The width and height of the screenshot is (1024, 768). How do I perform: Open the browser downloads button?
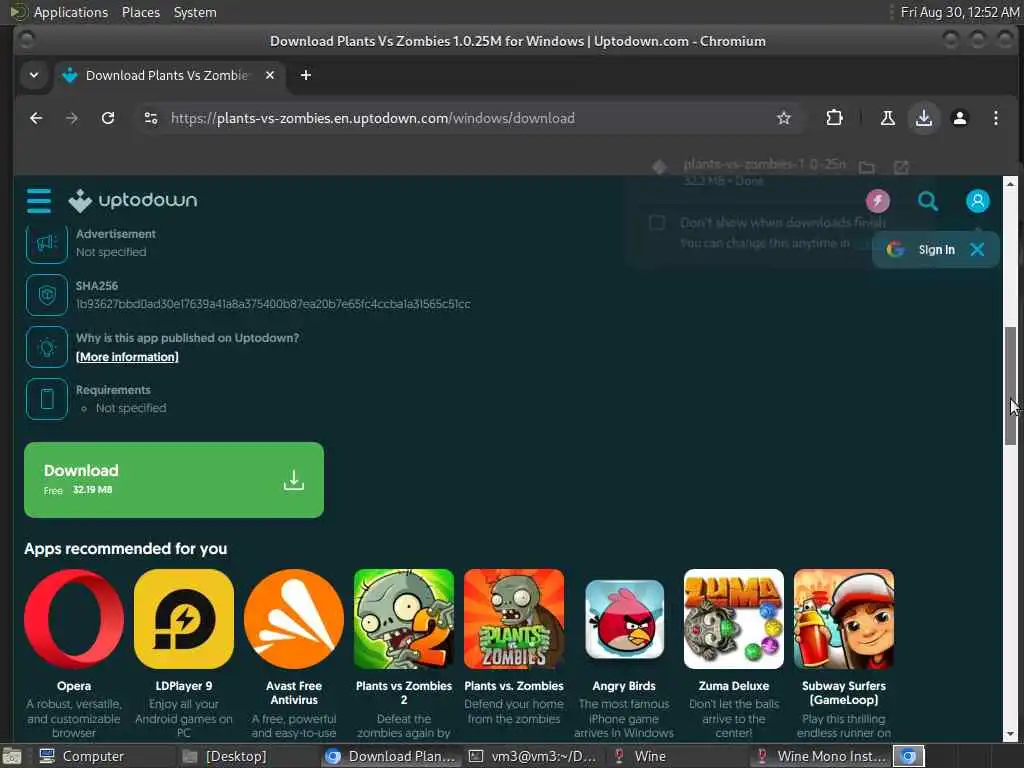(x=923, y=118)
